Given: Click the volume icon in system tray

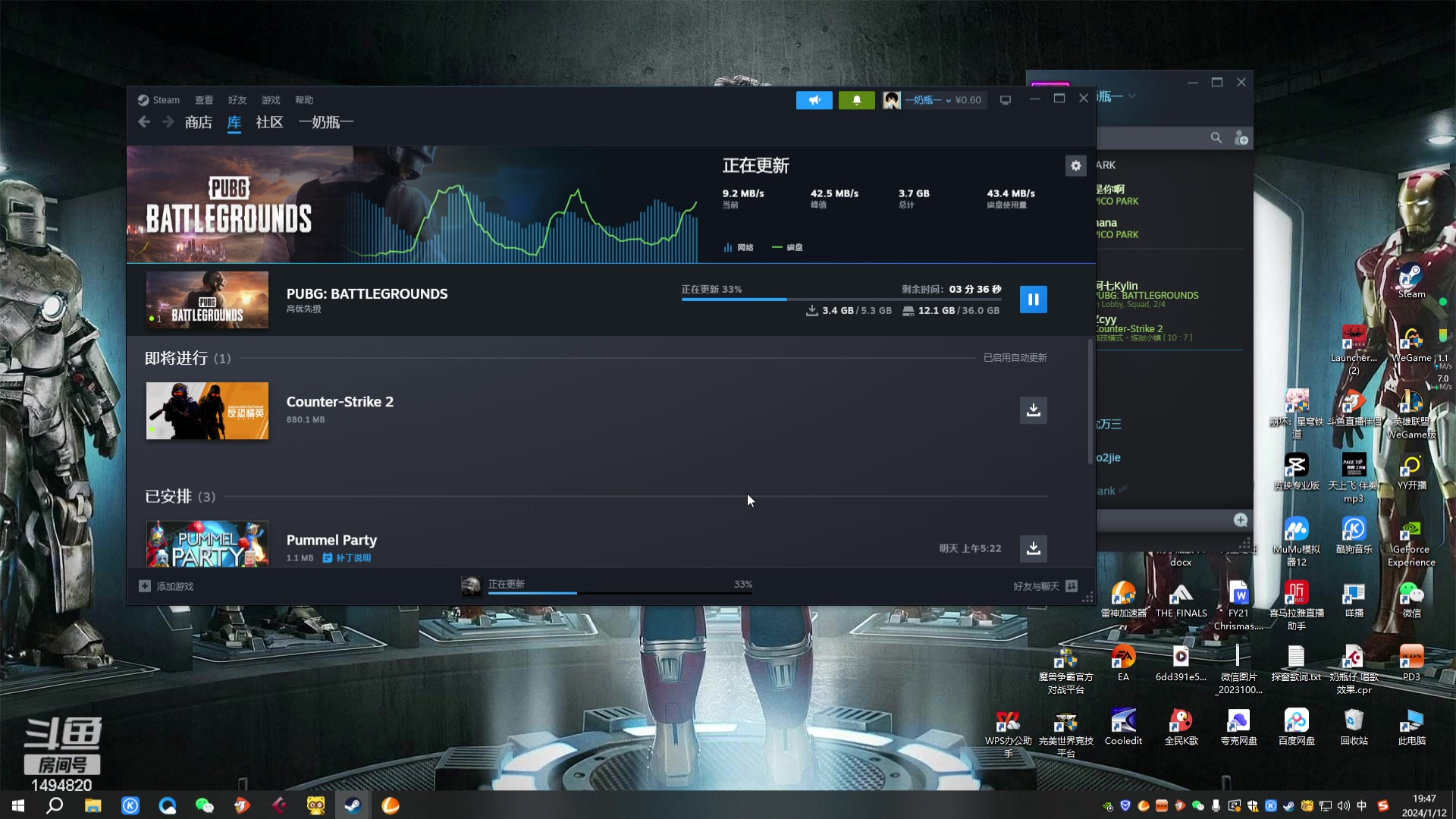Looking at the screenshot, I should coord(1343,806).
